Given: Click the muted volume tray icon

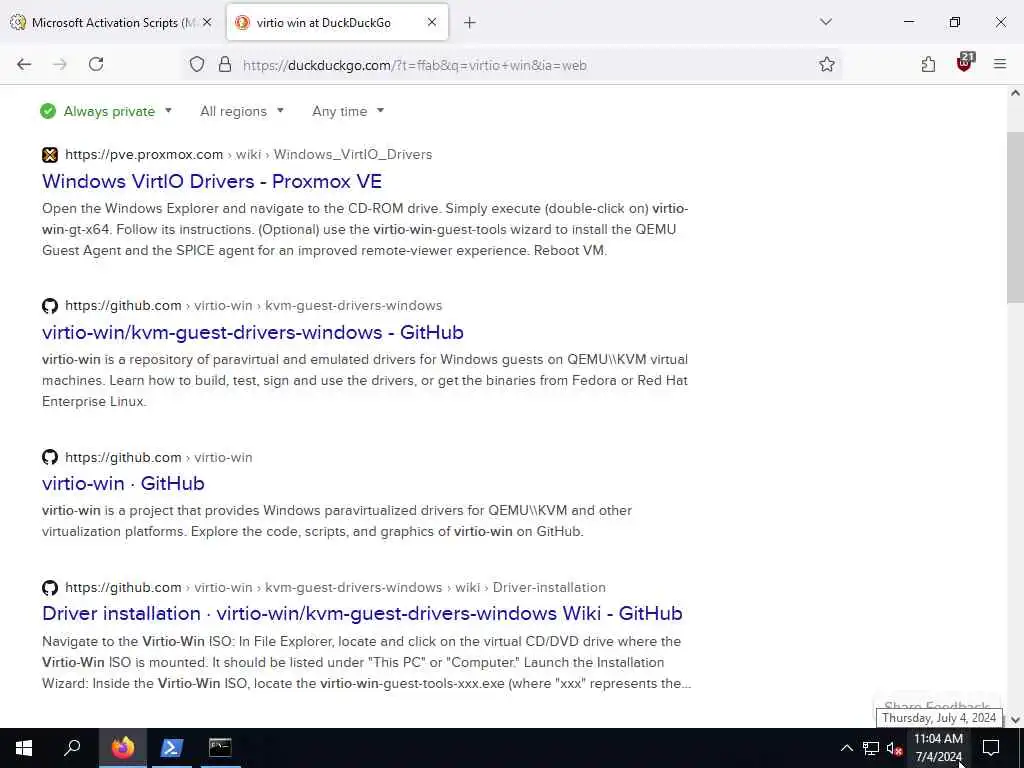Looking at the screenshot, I should click(x=894, y=748).
